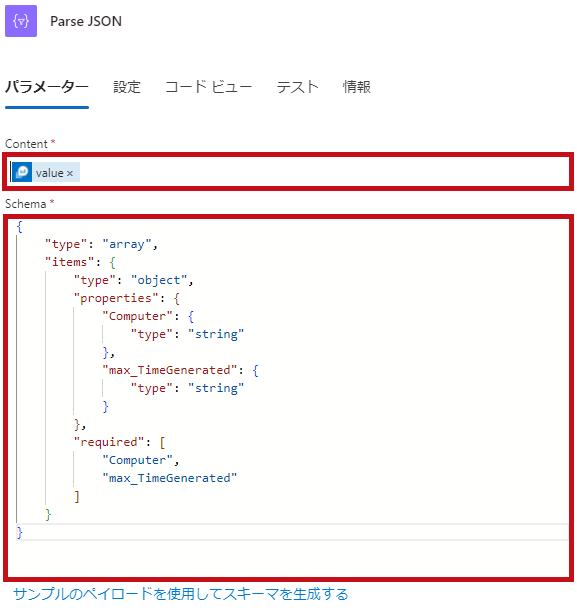This screenshot has width=577, height=610.
Task: Click the Parse JSON title text
Action: 86,21
